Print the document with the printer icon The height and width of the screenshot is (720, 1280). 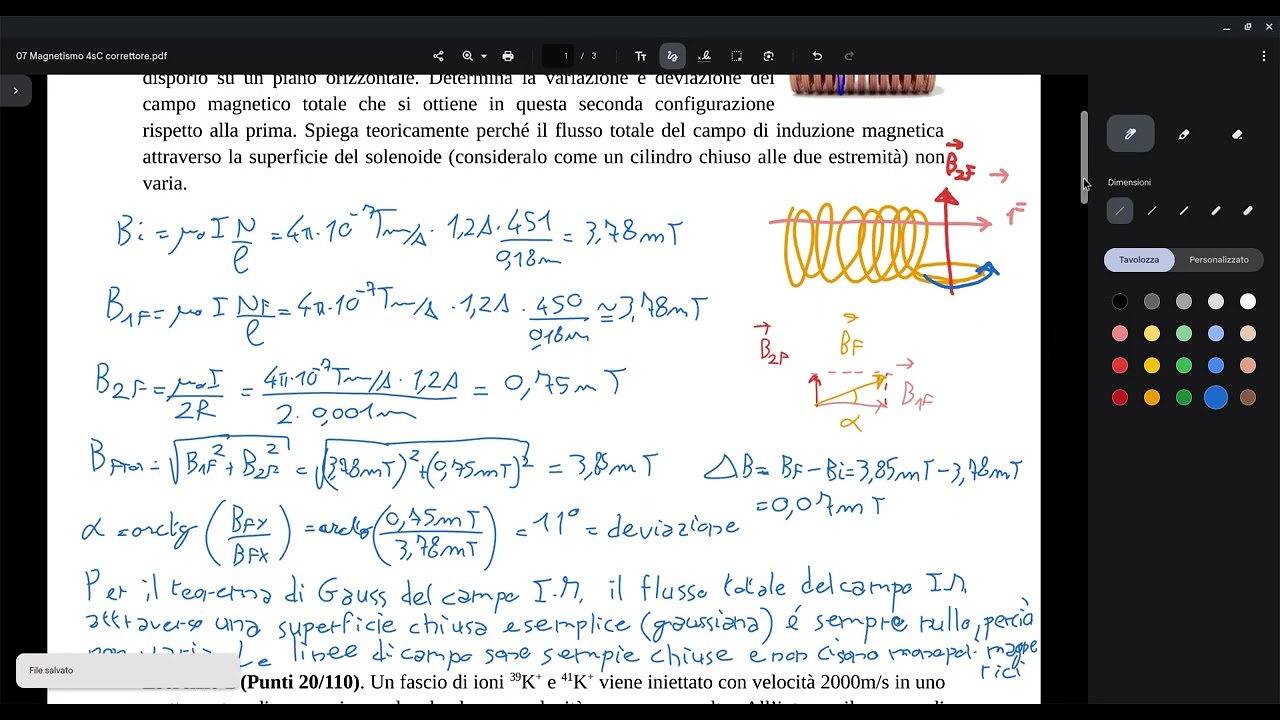pyautogui.click(x=508, y=56)
